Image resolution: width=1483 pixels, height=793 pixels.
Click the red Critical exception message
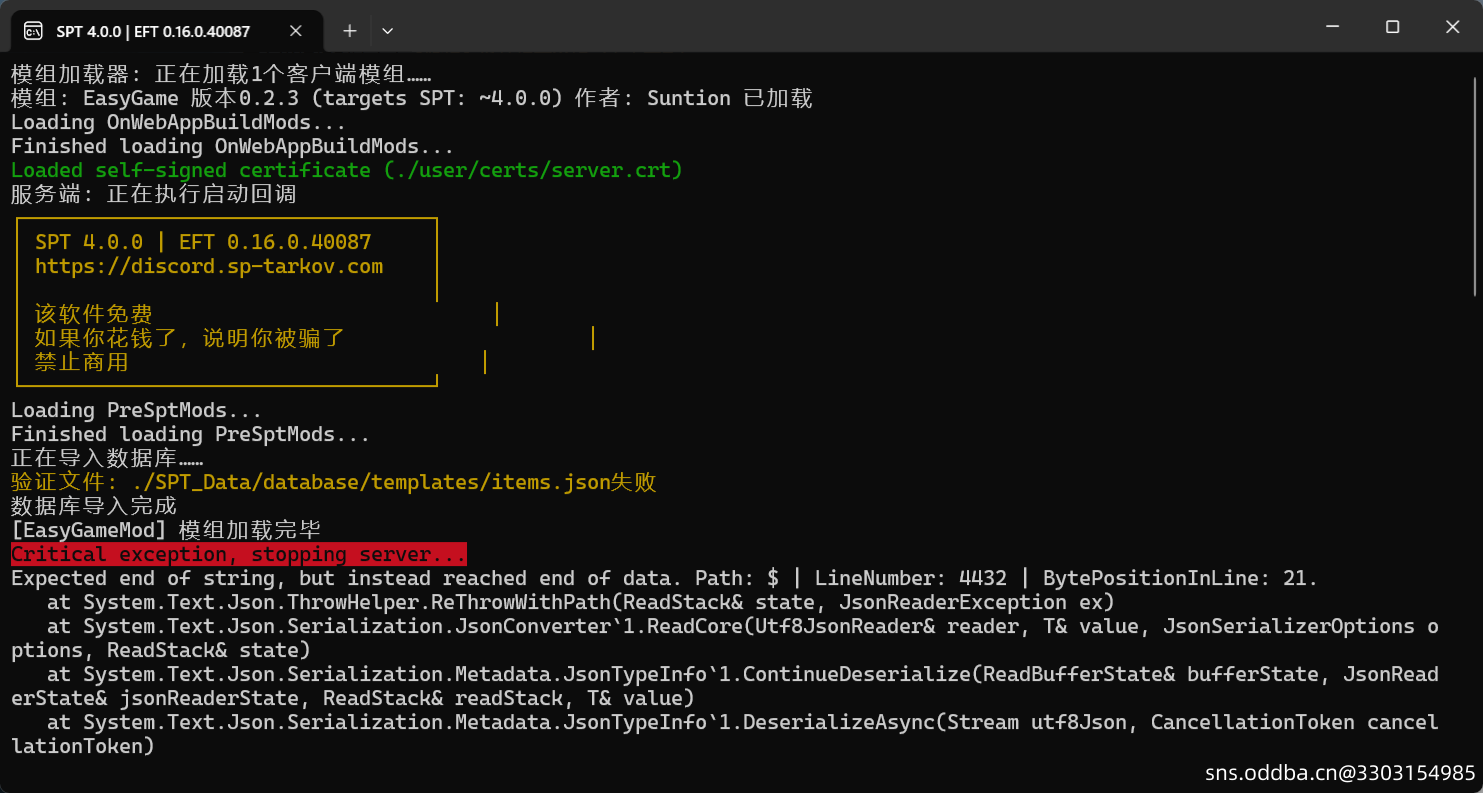(238, 555)
